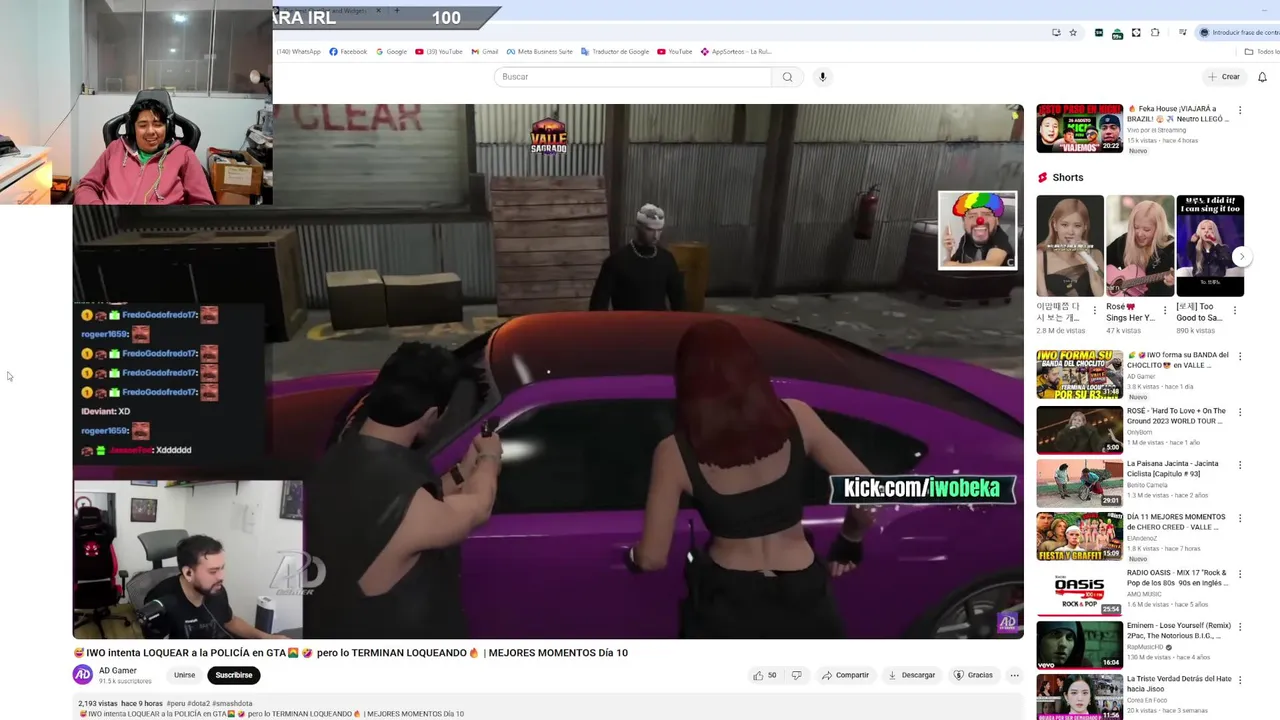Screen dimensions: 1280x720
Task: Open a new browser tab
Action: (397, 10)
